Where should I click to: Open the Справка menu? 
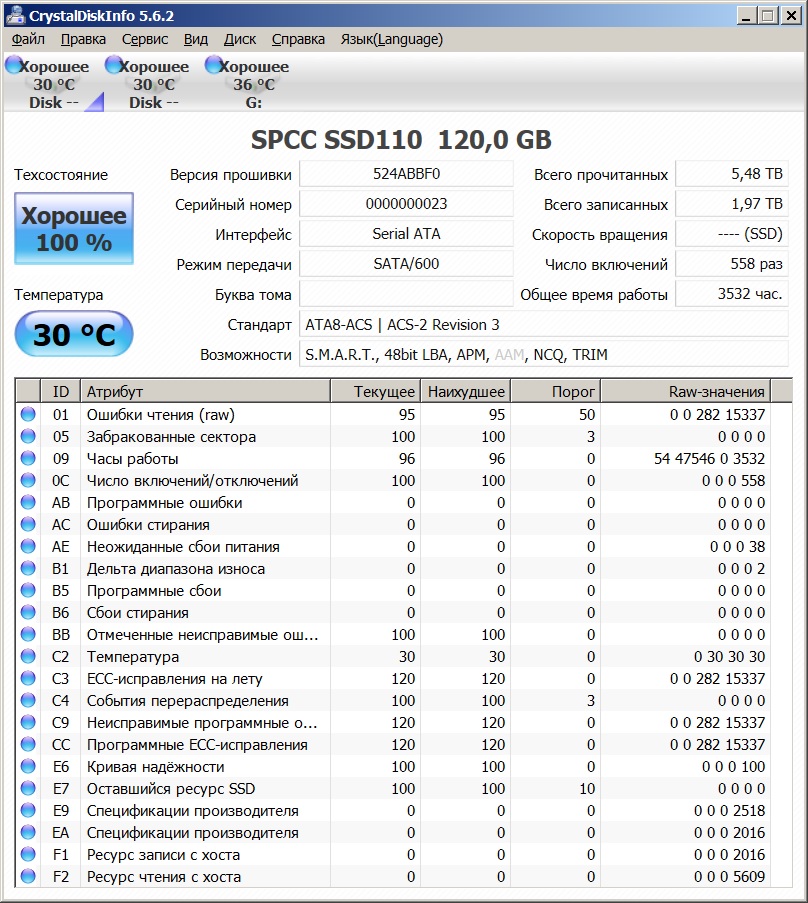pyautogui.click(x=298, y=39)
